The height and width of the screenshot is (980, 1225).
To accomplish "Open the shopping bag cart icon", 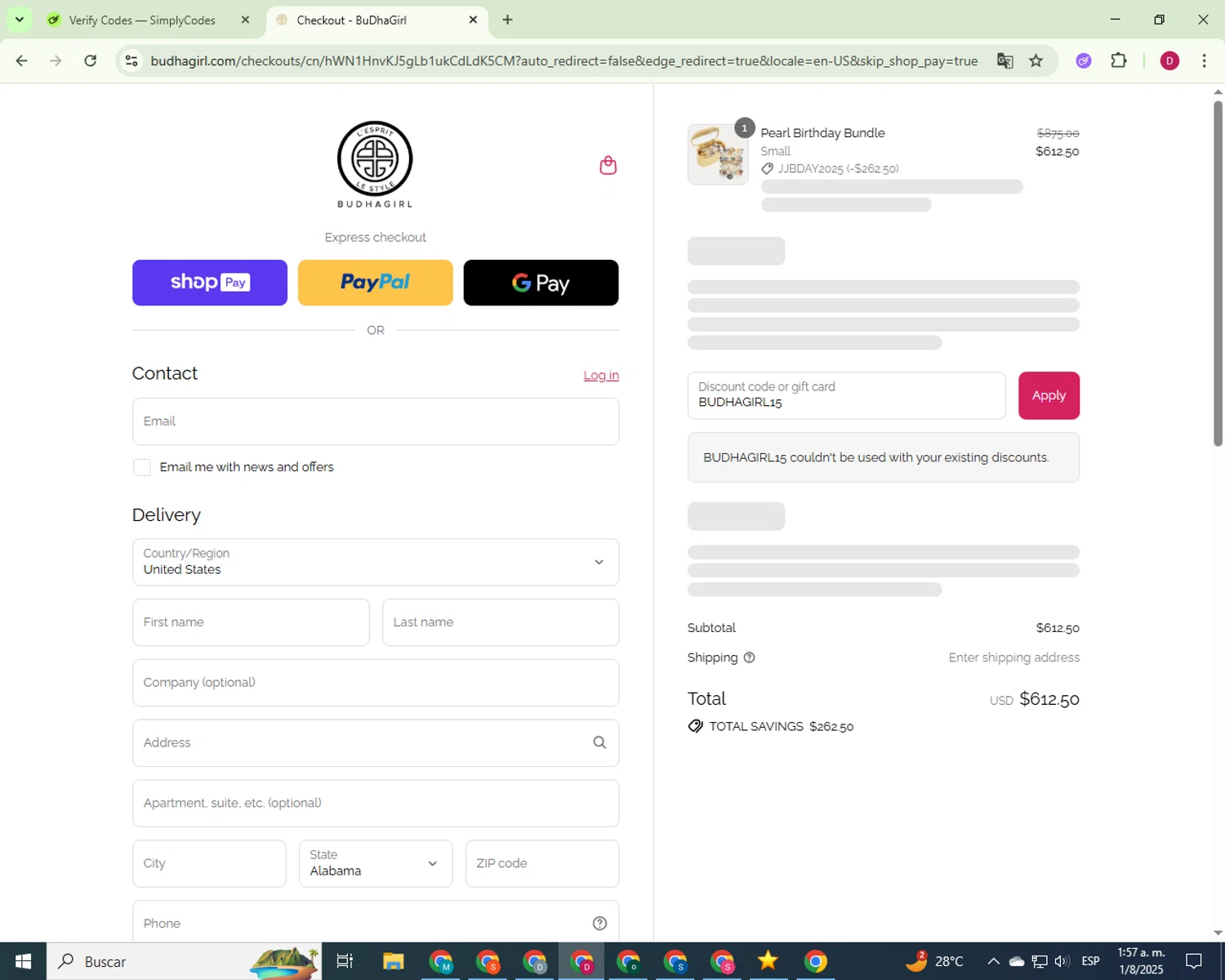I will (608, 166).
